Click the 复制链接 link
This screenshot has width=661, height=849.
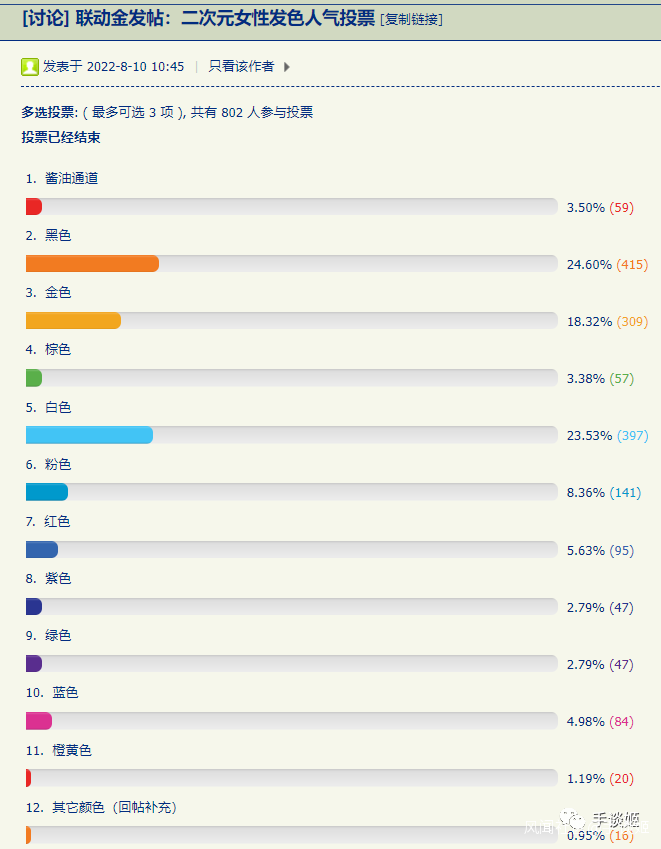[x=411, y=19]
